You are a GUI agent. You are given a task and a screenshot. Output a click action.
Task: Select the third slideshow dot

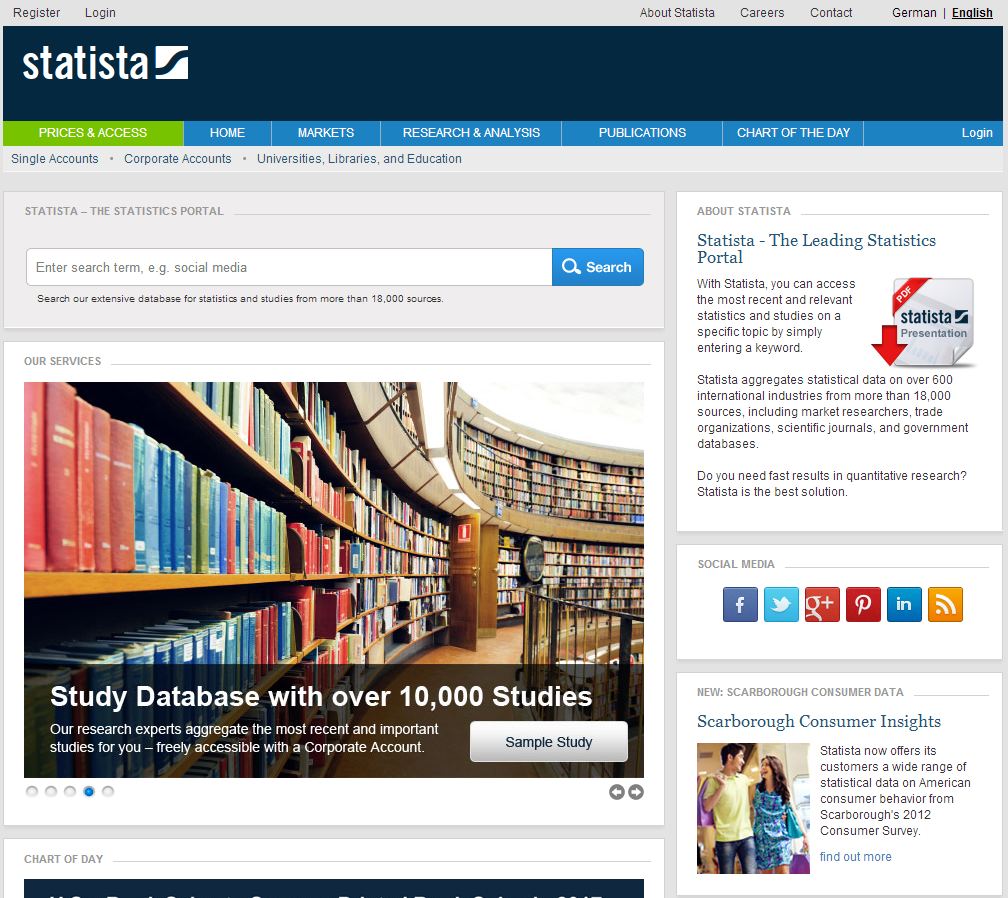click(x=70, y=791)
